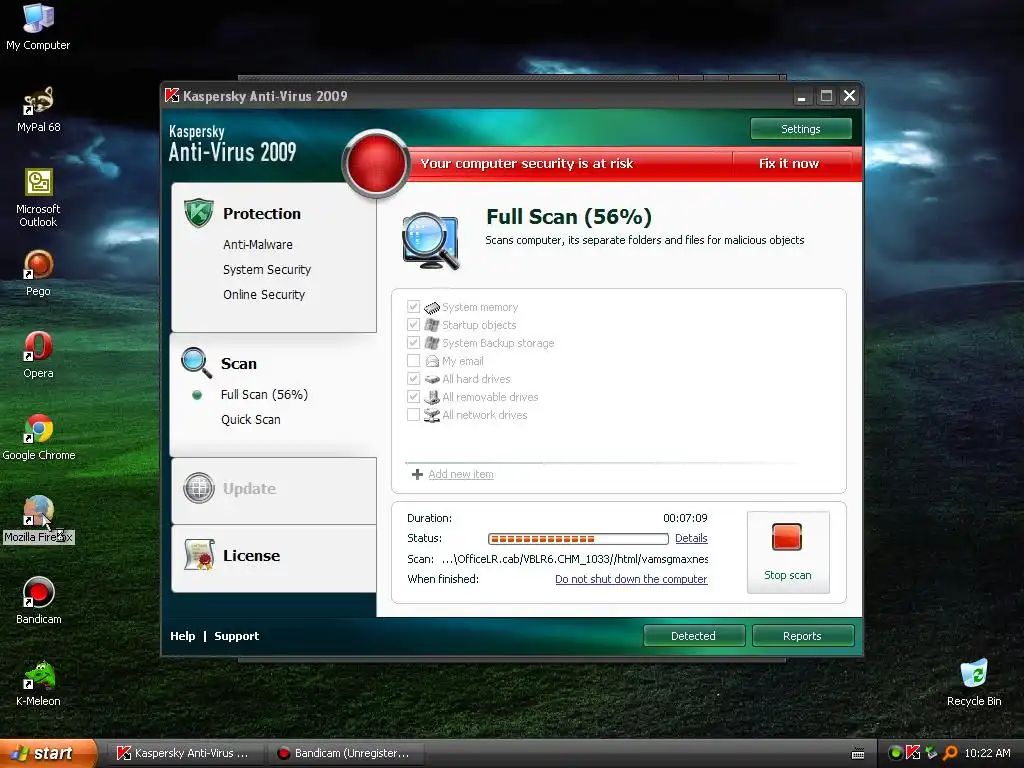
Task: Open the Opera browser shortcut
Action: click(38, 355)
